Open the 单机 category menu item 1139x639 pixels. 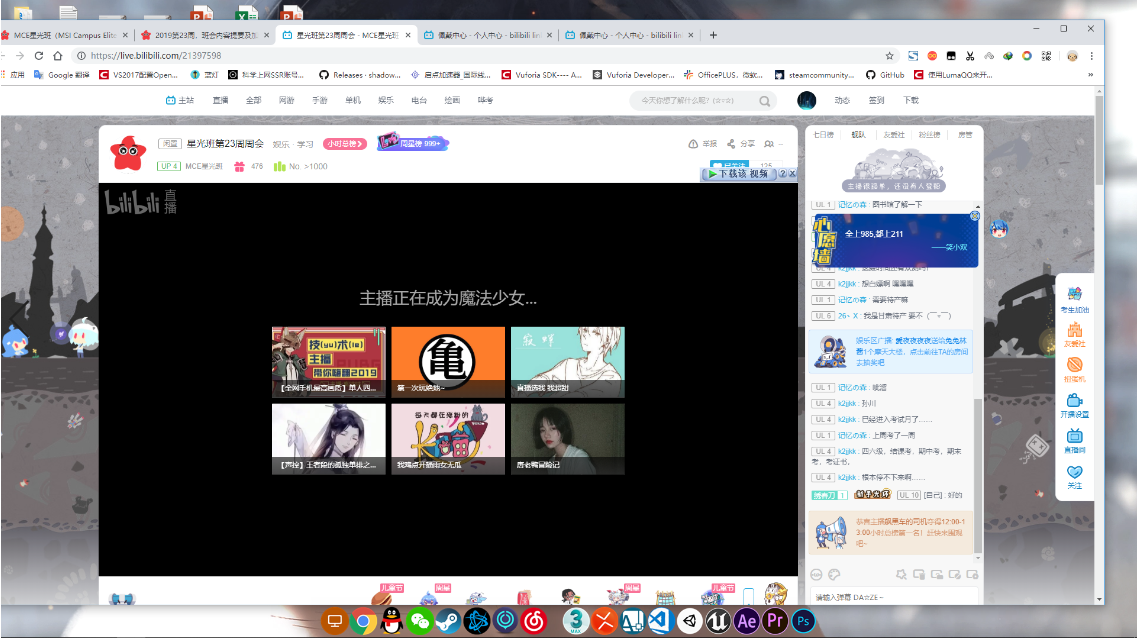(353, 100)
